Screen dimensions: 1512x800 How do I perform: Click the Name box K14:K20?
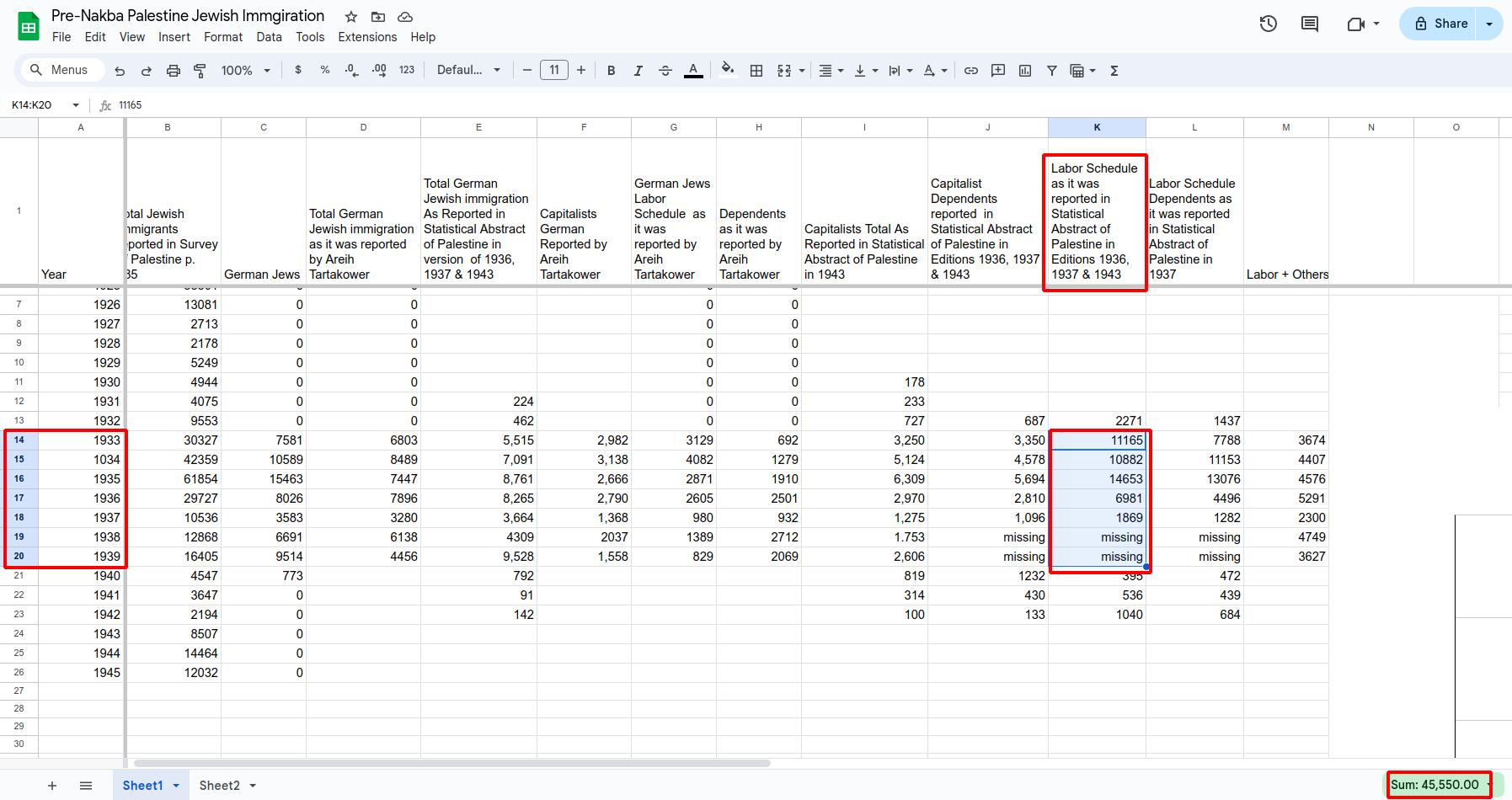pyautogui.click(x=46, y=105)
